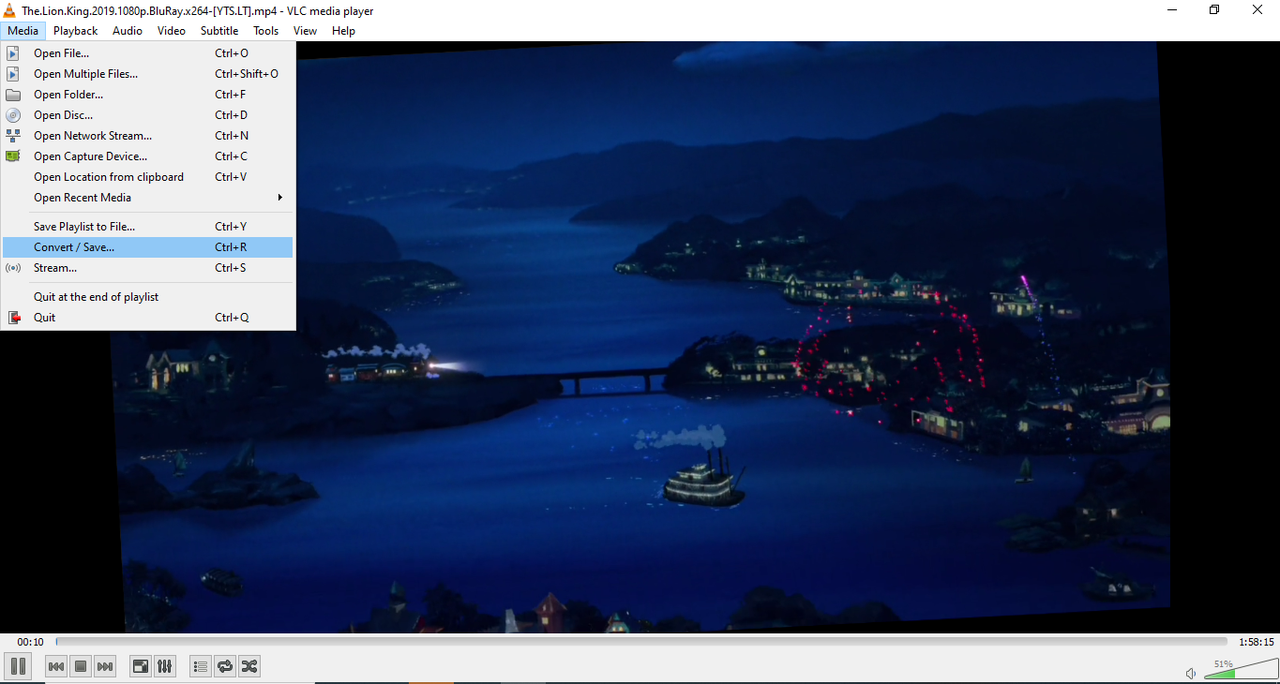The height and width of the screenshot is (684, 1280).
Task: Toggle remaining time on 1:58:15 label
Action: pyautogui.click(x=1256, y=642)
